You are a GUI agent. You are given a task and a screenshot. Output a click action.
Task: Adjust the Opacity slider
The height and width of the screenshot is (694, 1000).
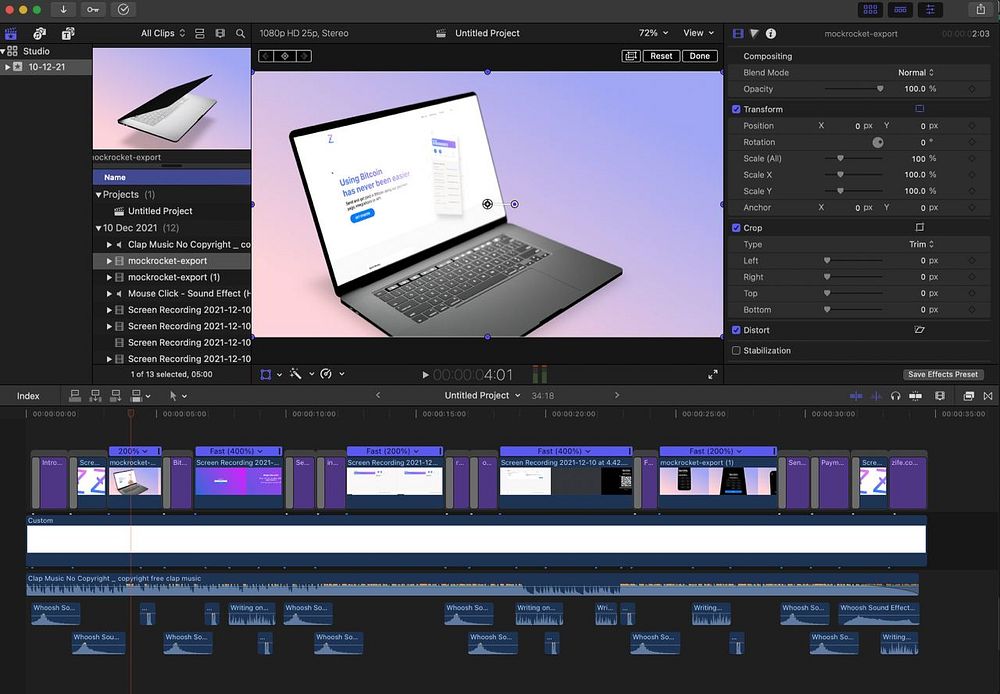[x=880, y=89]
